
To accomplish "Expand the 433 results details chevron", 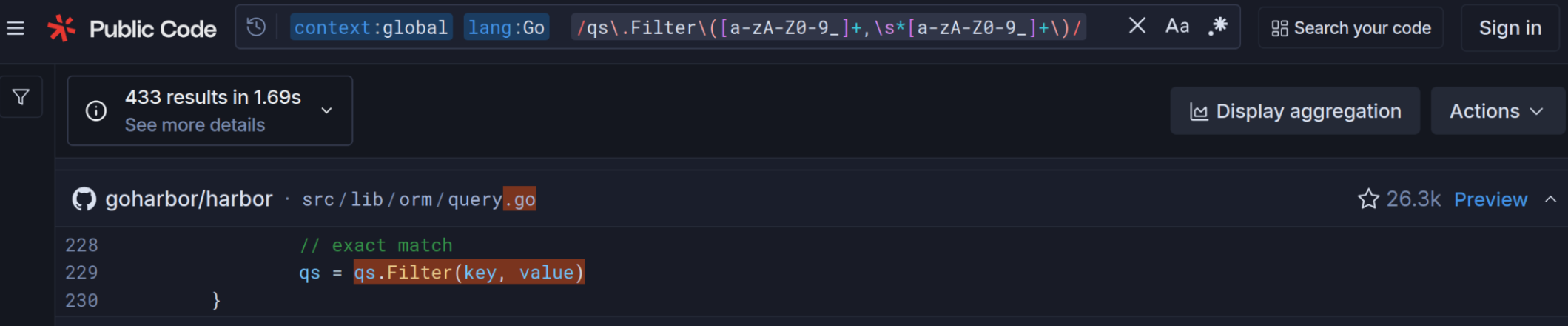I will click(x=326, y=110).
